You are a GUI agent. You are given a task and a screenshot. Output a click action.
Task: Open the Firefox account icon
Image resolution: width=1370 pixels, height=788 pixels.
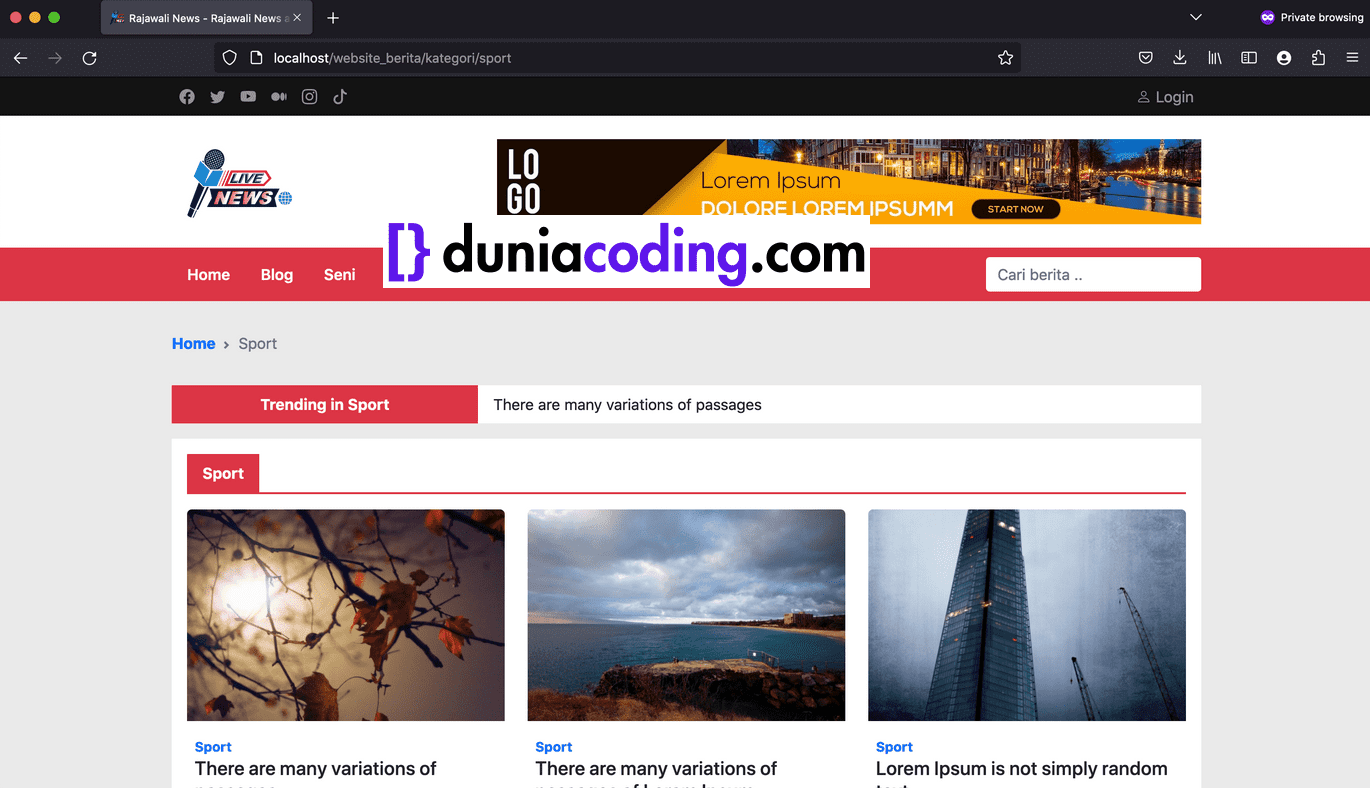tap(1283, 58)
